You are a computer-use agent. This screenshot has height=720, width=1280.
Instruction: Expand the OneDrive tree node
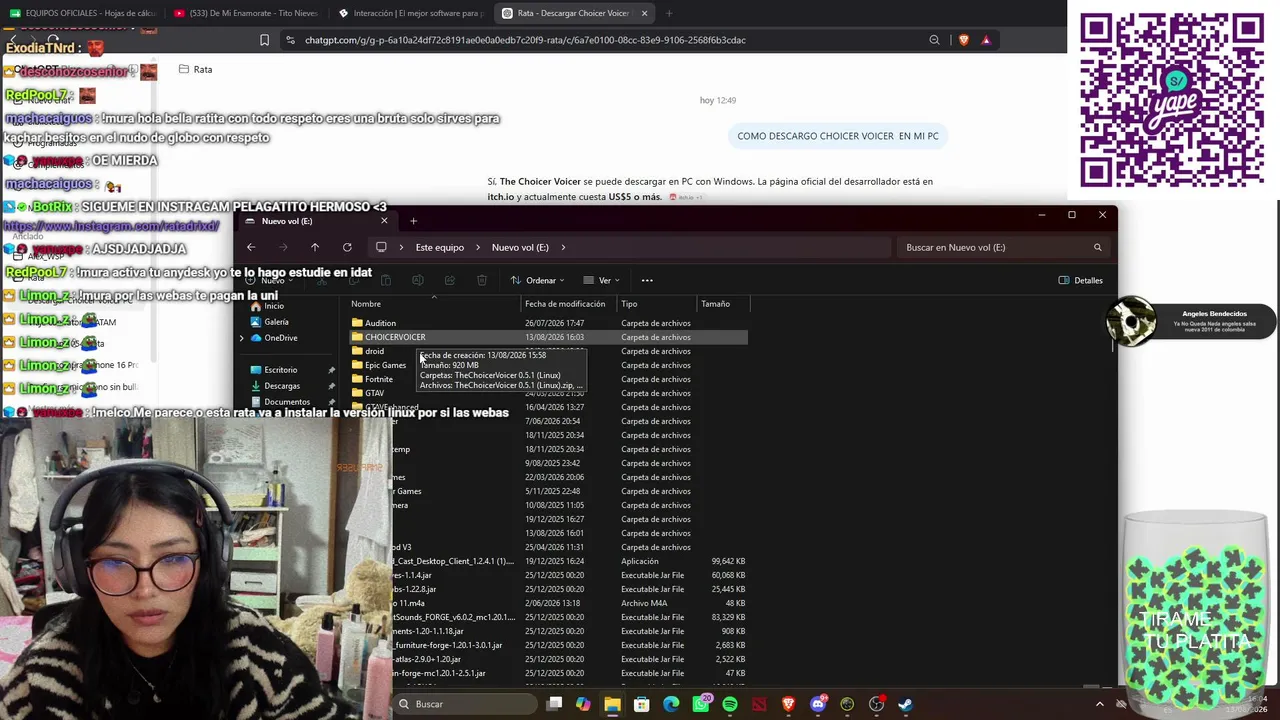coord(242,338)
